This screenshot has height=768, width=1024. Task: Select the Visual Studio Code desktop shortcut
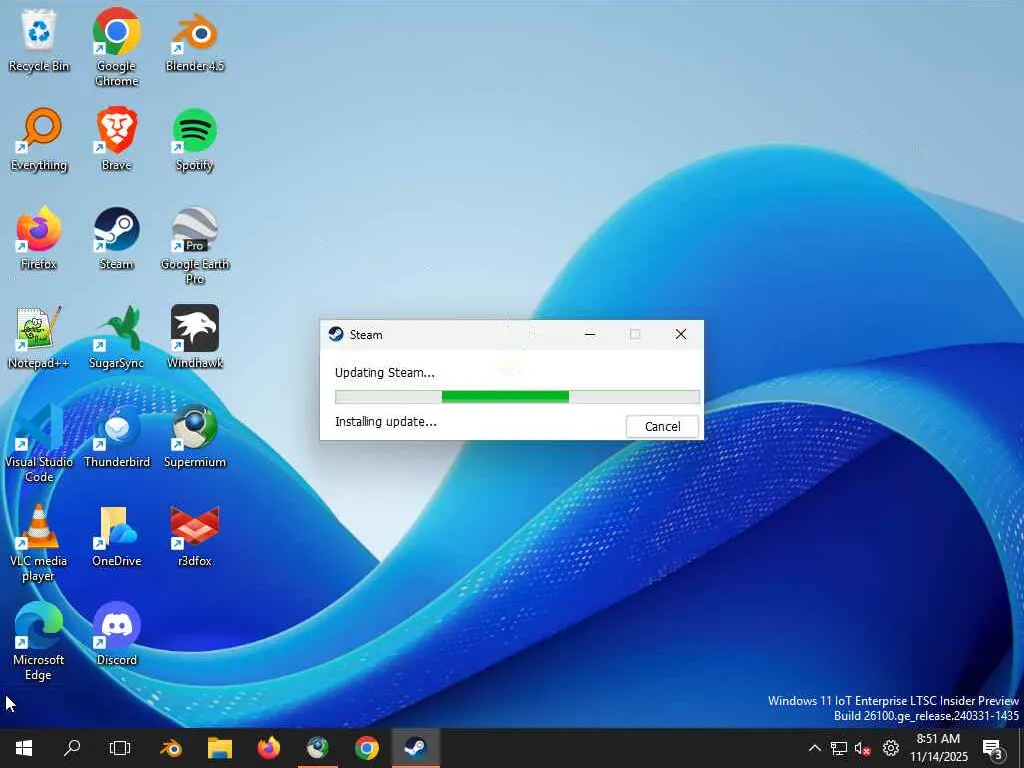(39, 443)
